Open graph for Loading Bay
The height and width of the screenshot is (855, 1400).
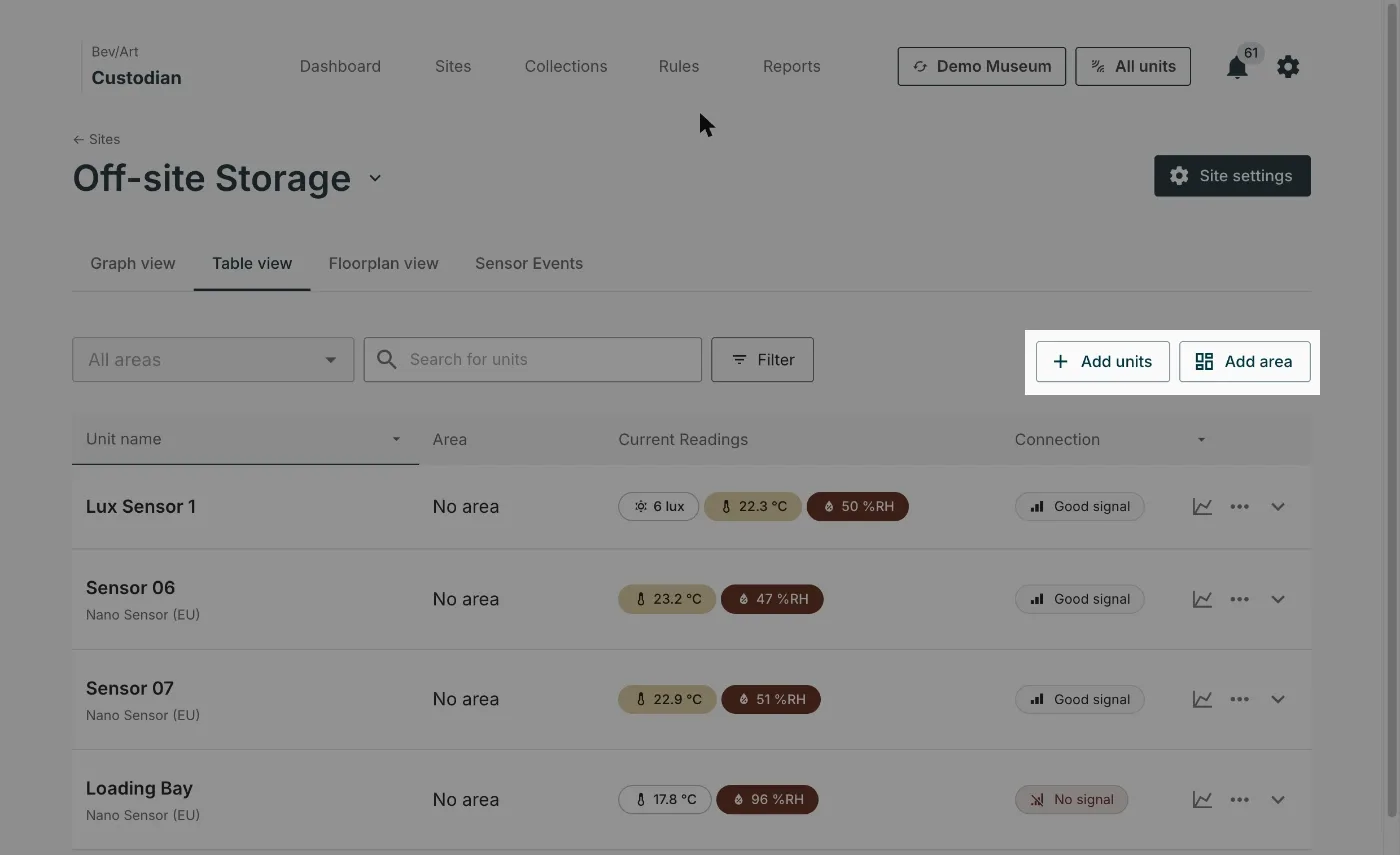(1202, 800)
